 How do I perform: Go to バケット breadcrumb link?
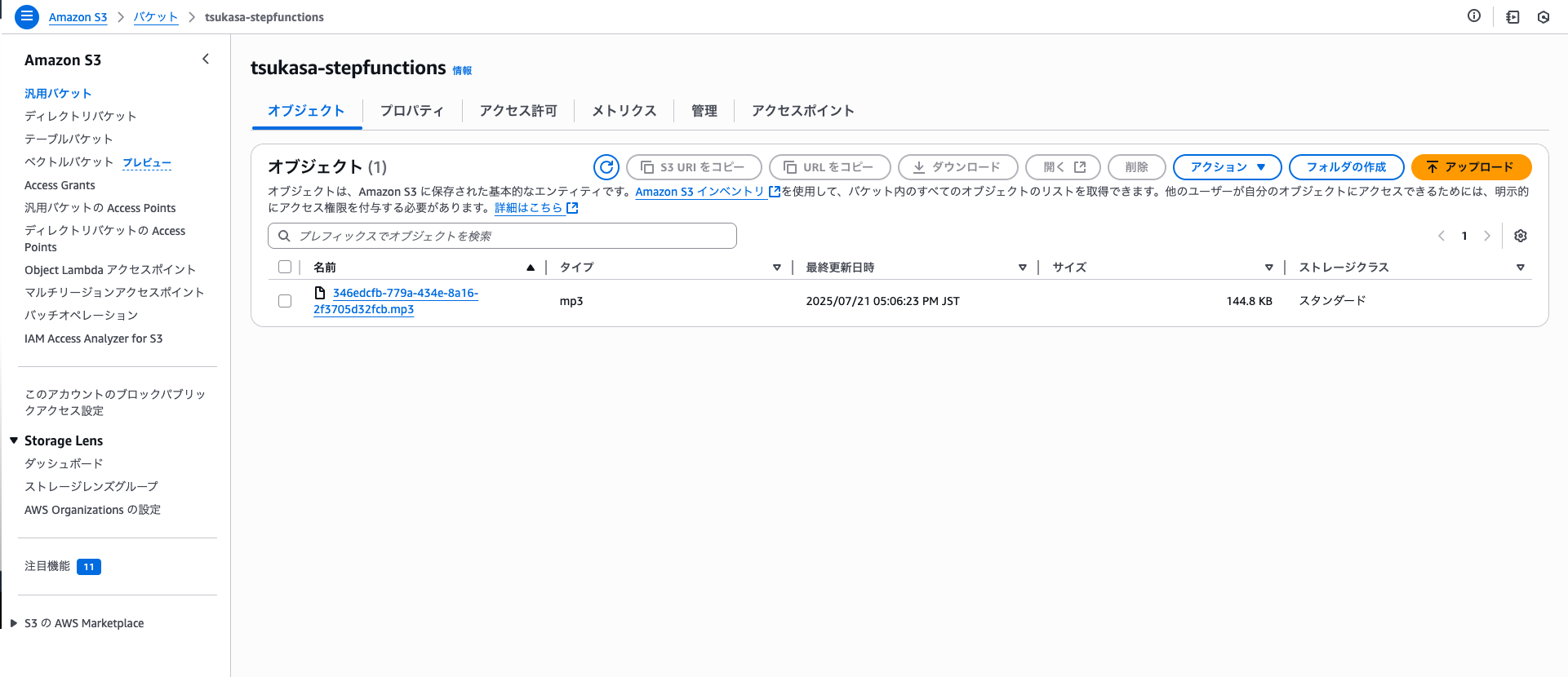156,17
